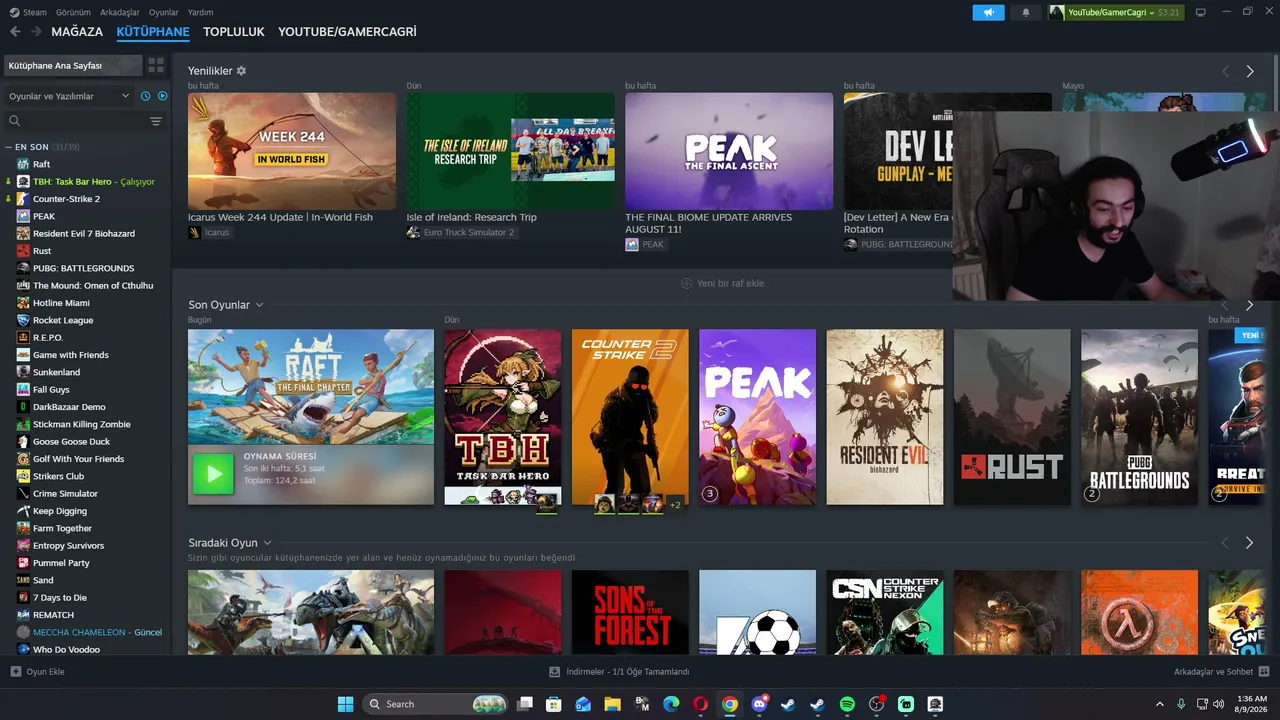Select Hotline Miami in the sidebar
This screenshot has height=720, width=1280.
61,303
